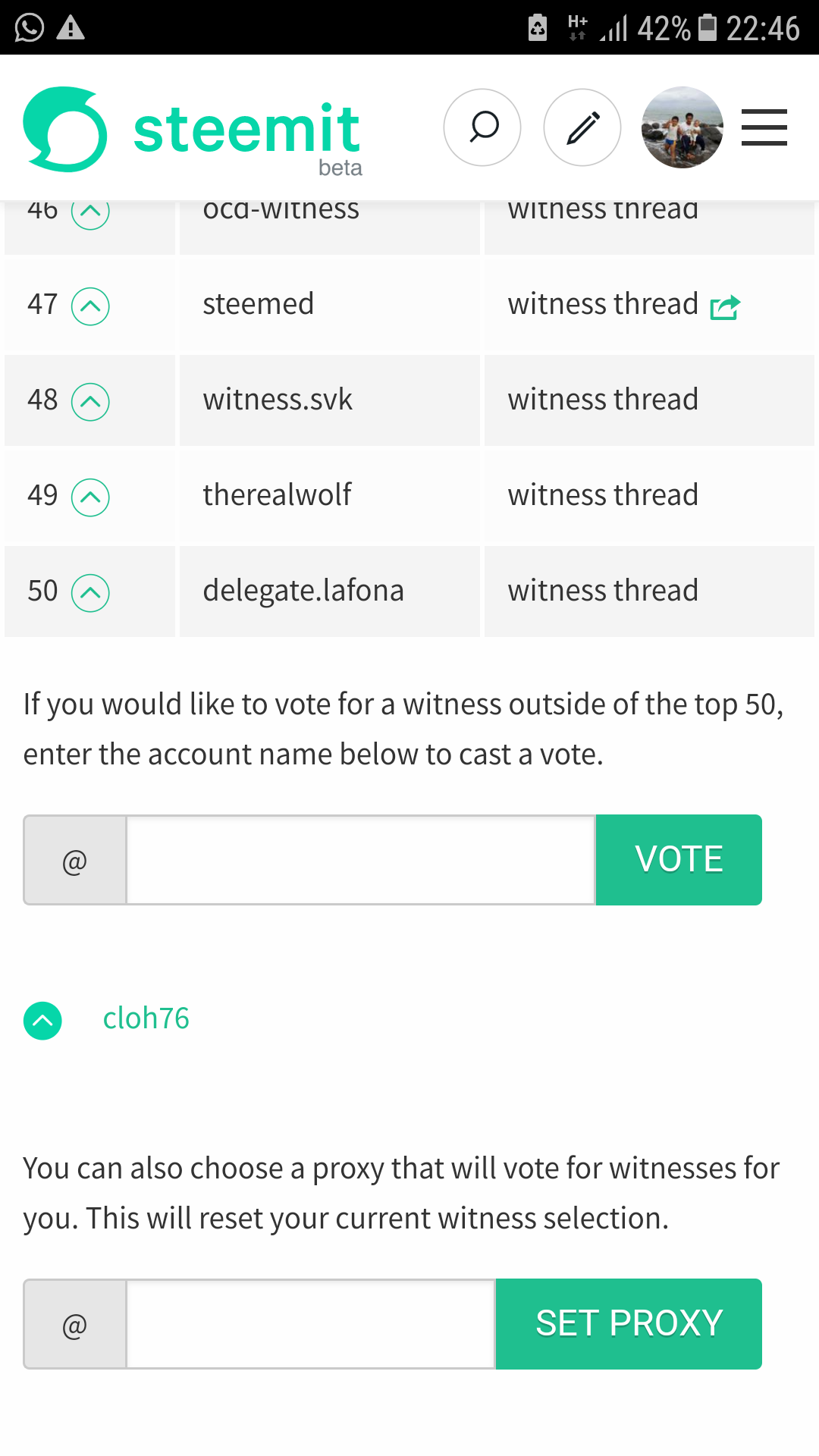Click the VOTE button

click(679, 860)
